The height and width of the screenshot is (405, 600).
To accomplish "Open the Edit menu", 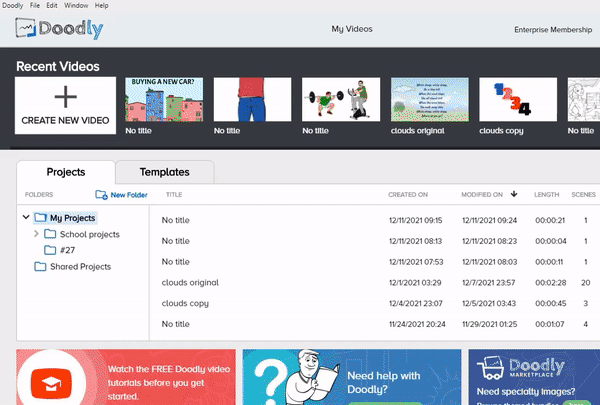I will click(52, 5).
